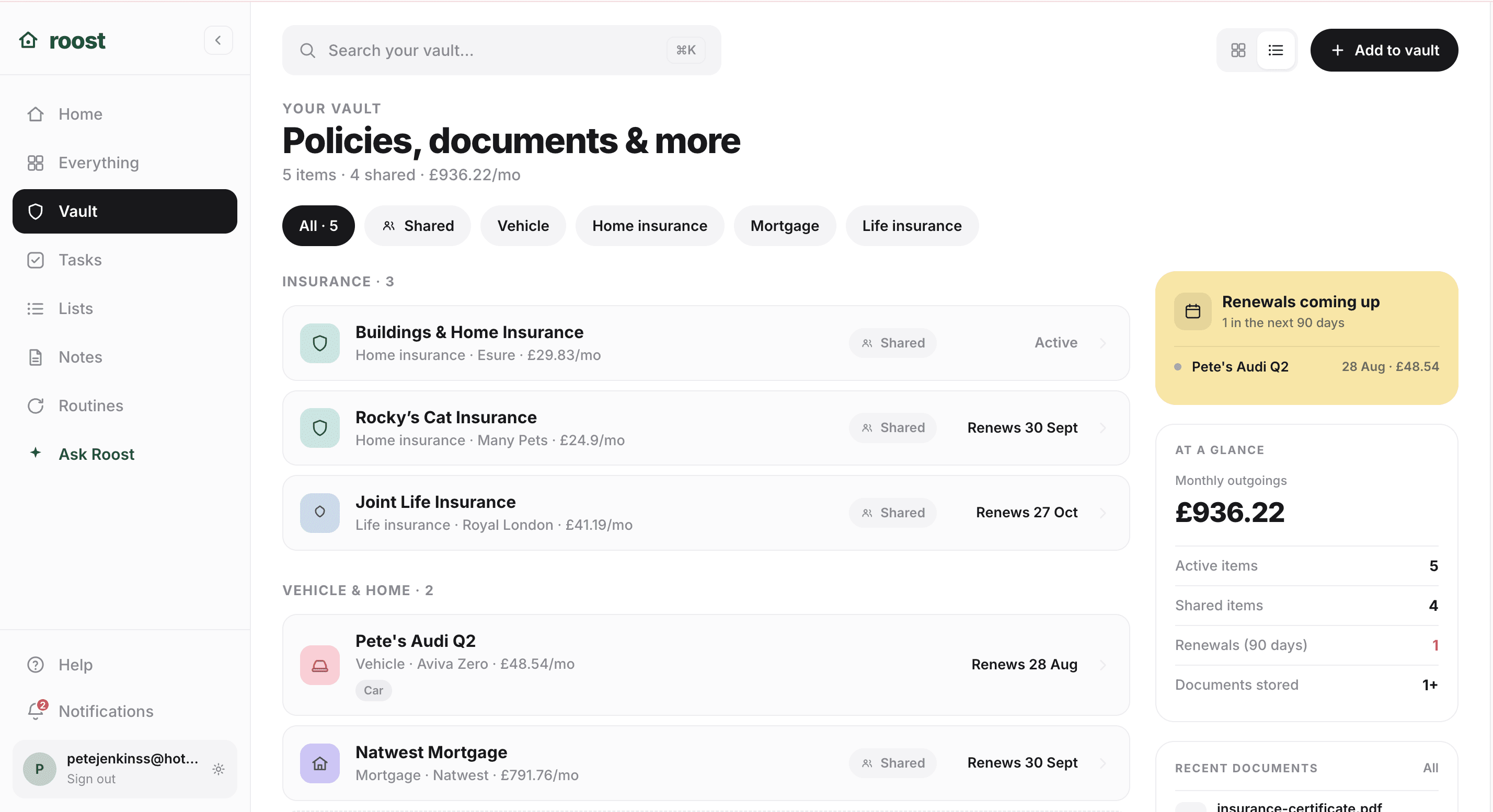1493x812 pixels.
Task: Click the Vault shield icon in sidebar
Action: point(36,212)
